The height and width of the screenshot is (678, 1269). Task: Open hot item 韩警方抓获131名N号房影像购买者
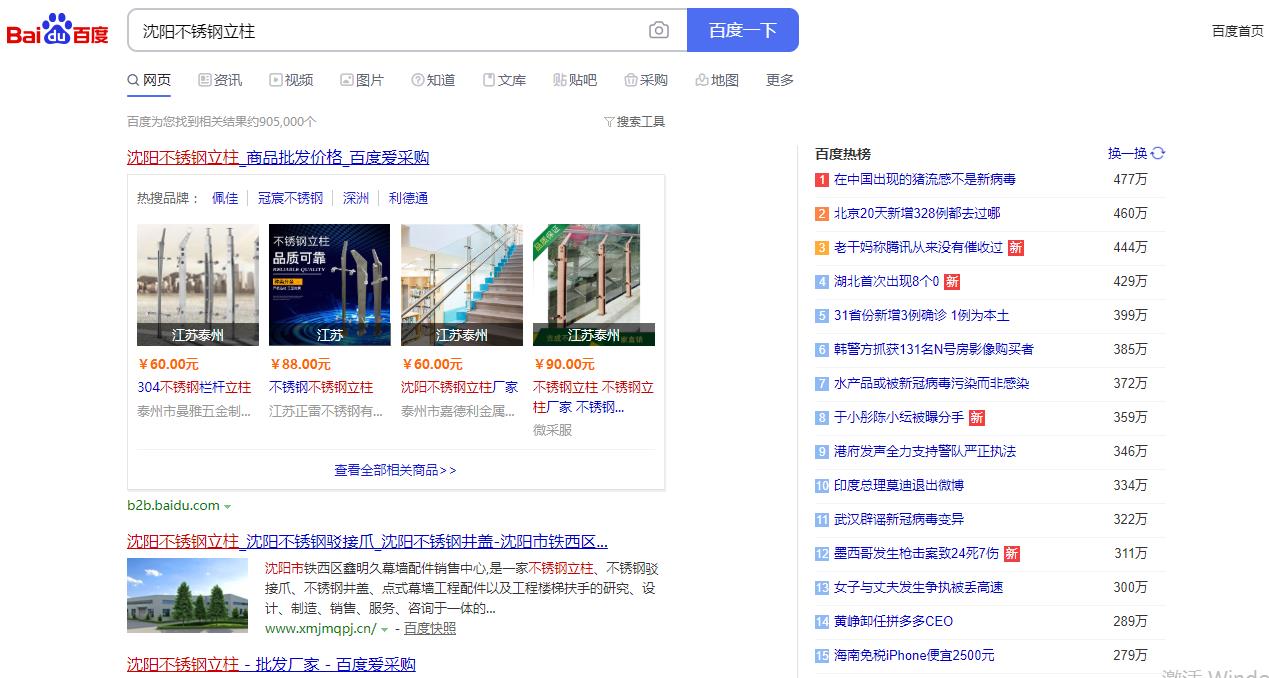[x=934, y=350]
